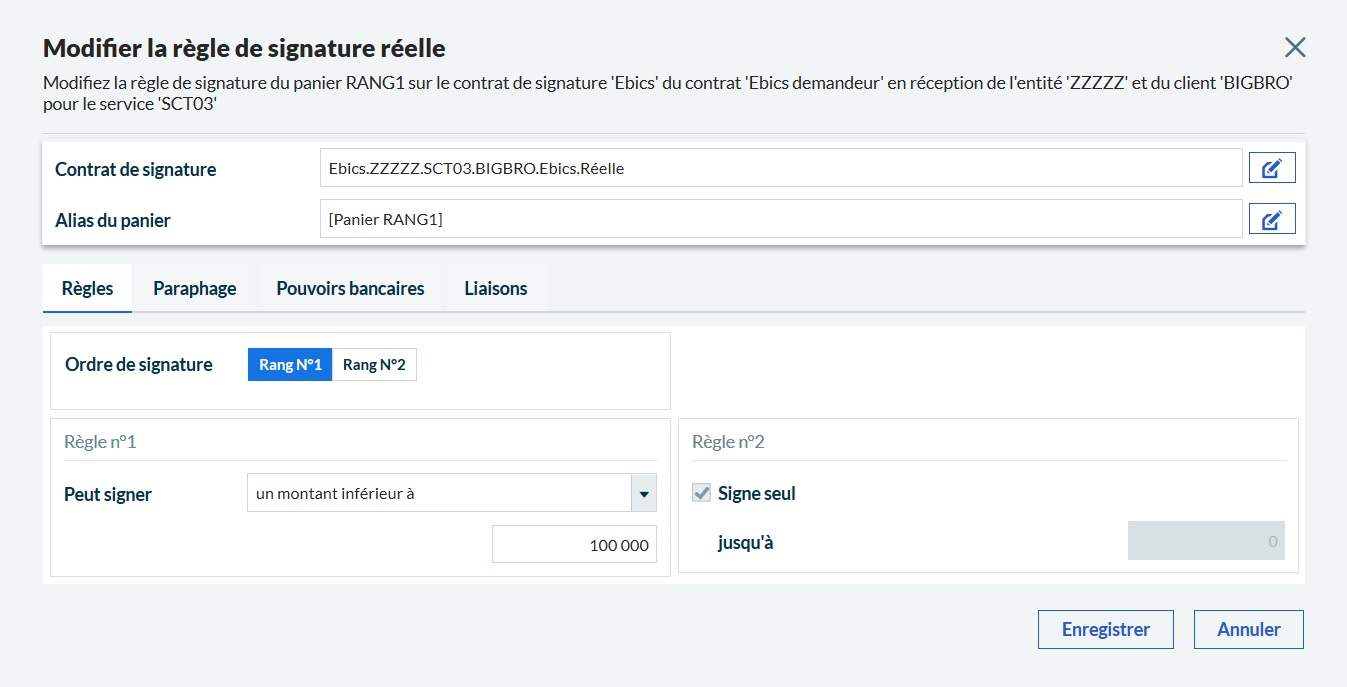This screenshot has height=687, width=1347.
Task: Click the 'Signe seul' label text
Action: click(x=757, y=493)
